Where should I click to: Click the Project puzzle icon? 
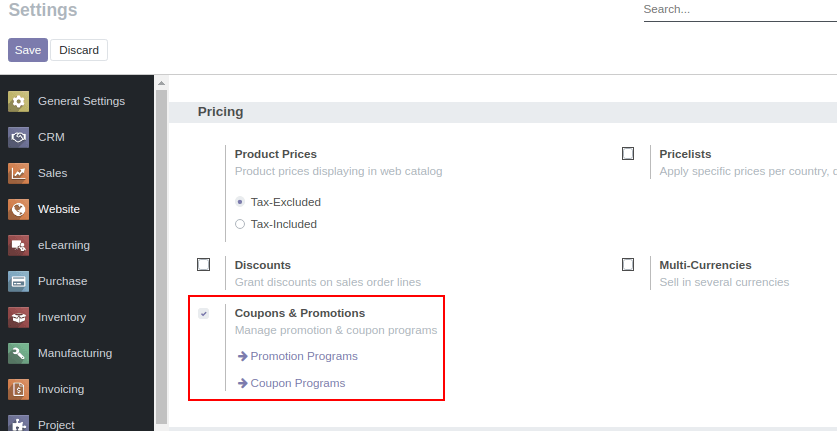pyautogui.click(x=18, y=423)
